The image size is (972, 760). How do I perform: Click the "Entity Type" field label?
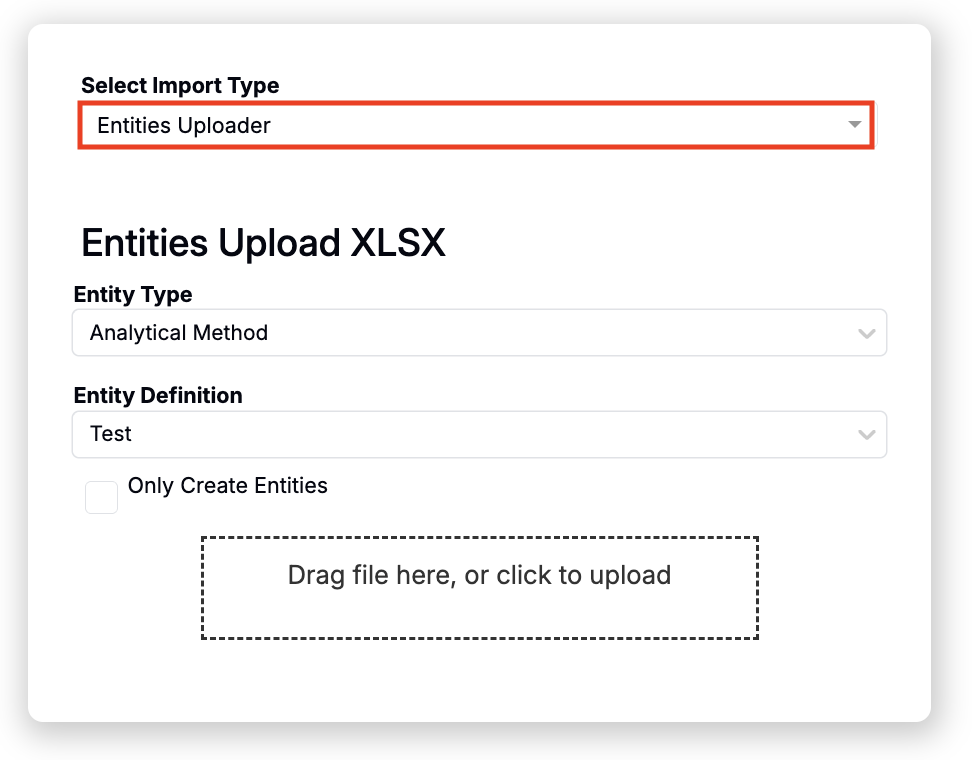click(133, 294)
